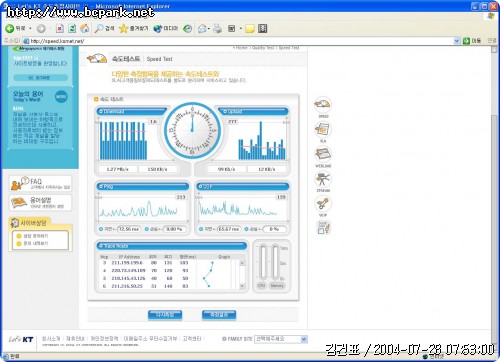Expand the address bar dropdown arrow
The width and height of the screenshot is (500, 362).
coord(457,41)
